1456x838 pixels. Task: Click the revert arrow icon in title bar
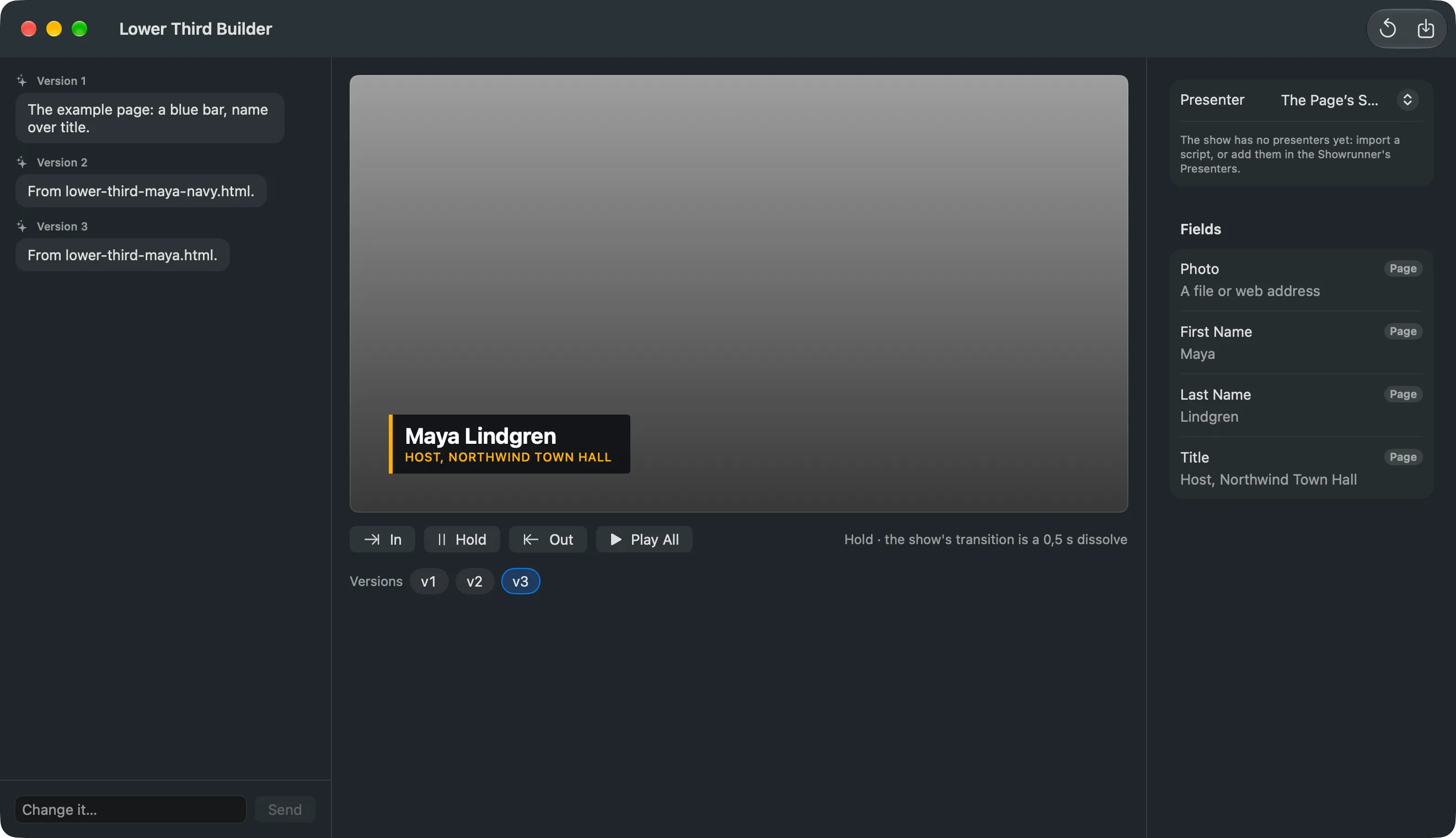tap(1388, 28)
